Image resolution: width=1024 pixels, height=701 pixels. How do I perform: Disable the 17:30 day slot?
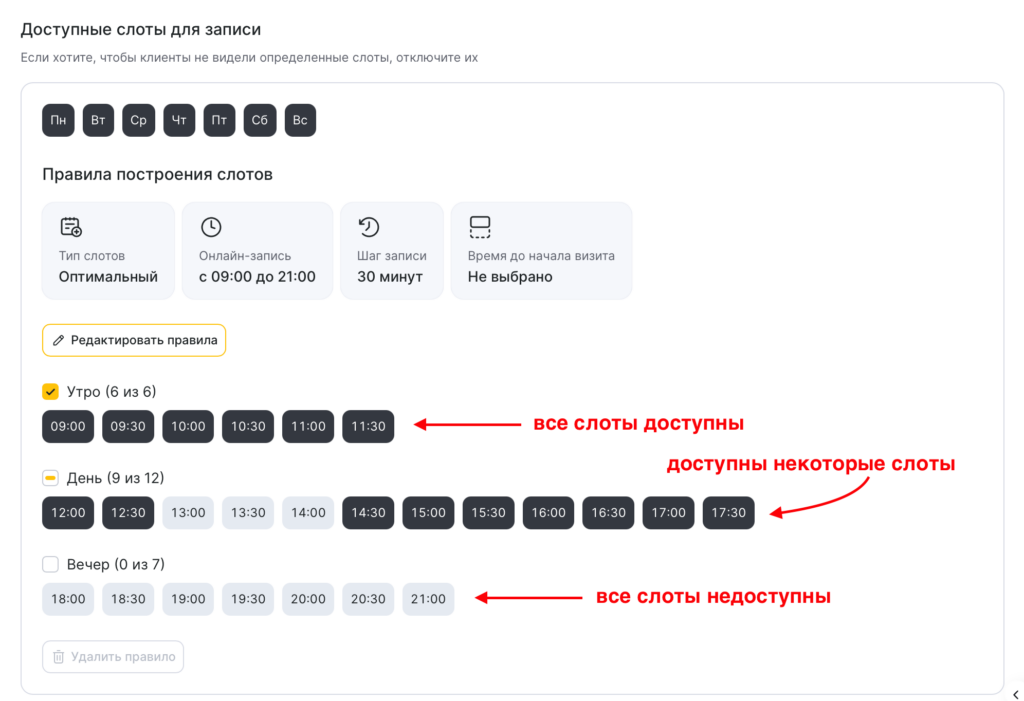728,512
